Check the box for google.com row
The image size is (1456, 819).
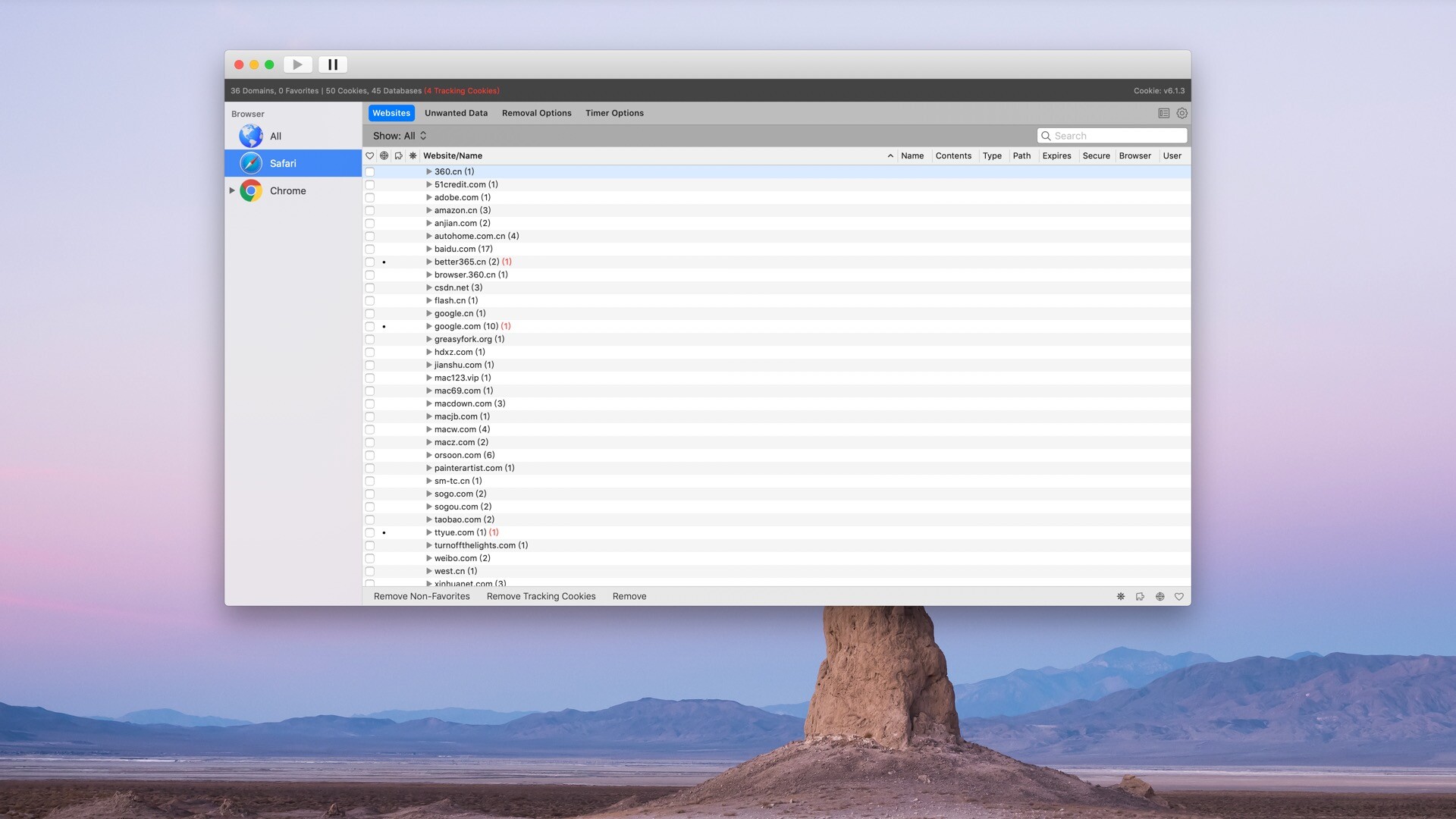click(x=370, y=327)
